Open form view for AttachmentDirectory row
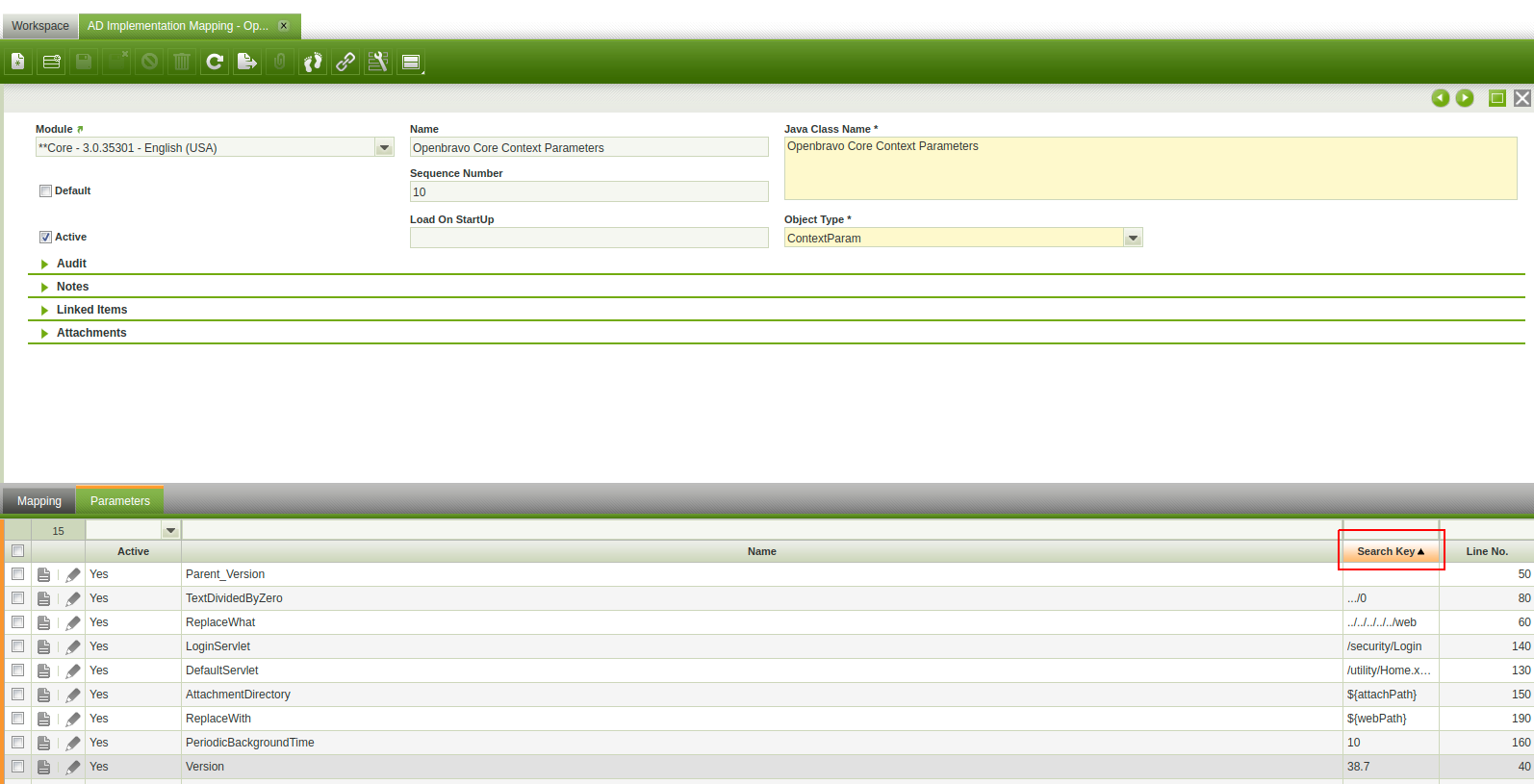The image size is (1534, 784). pos(44,695)
